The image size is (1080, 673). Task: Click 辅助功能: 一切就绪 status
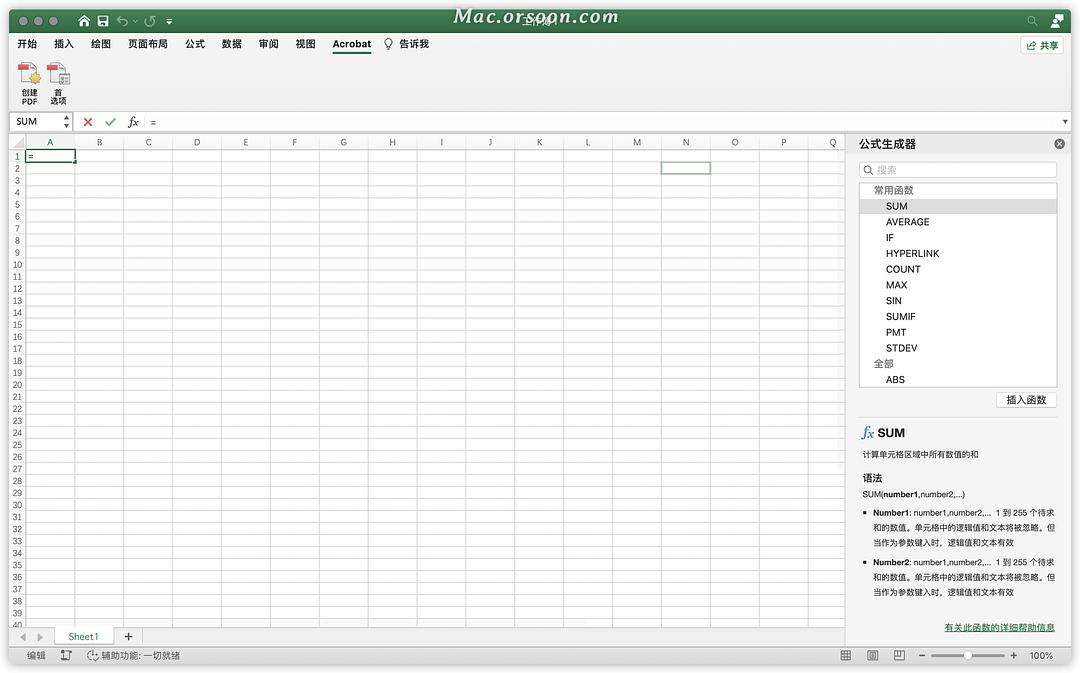point(133,656)
